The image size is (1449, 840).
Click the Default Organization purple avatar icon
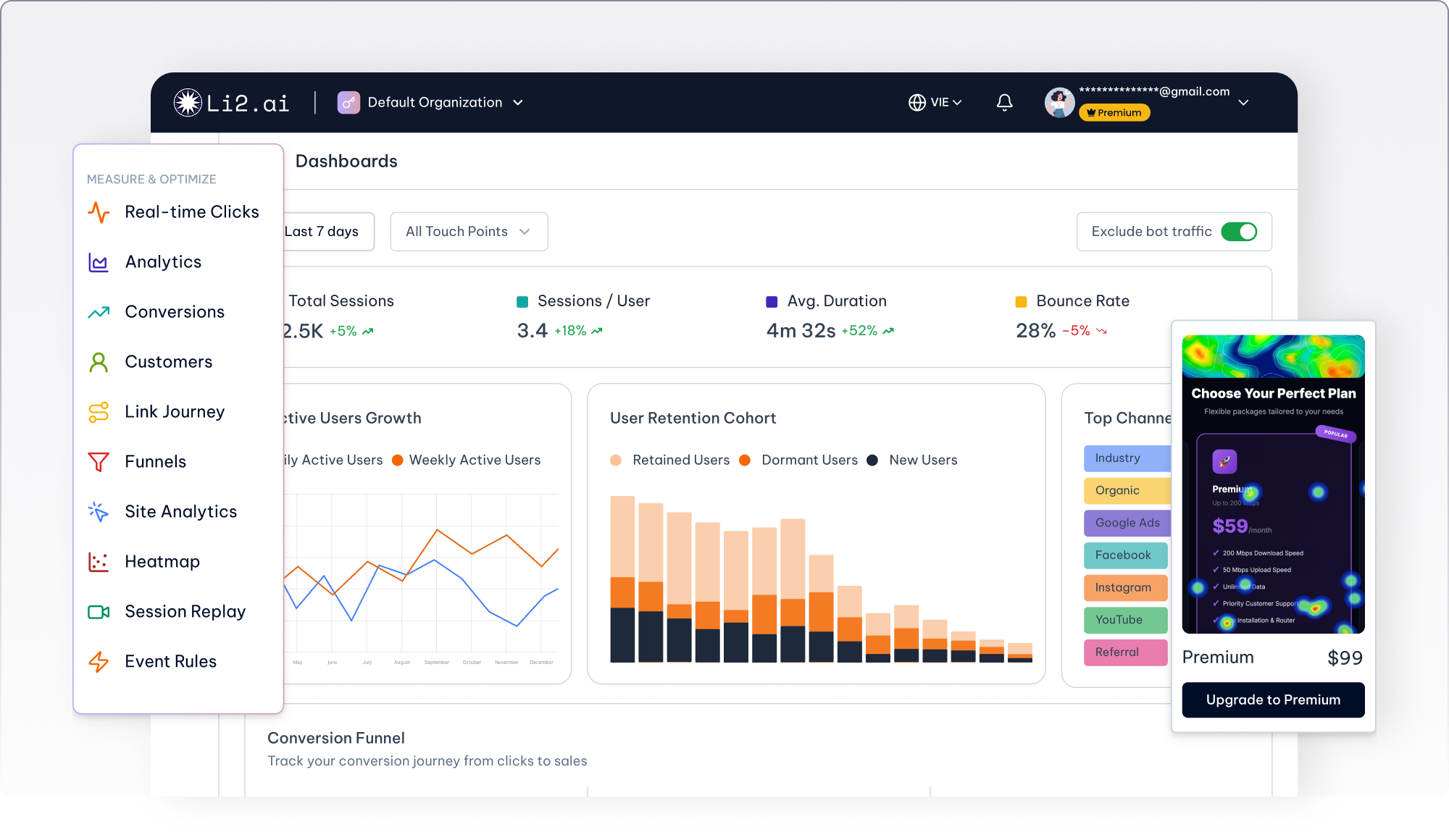pyautogui.click(x=348, y=103)
